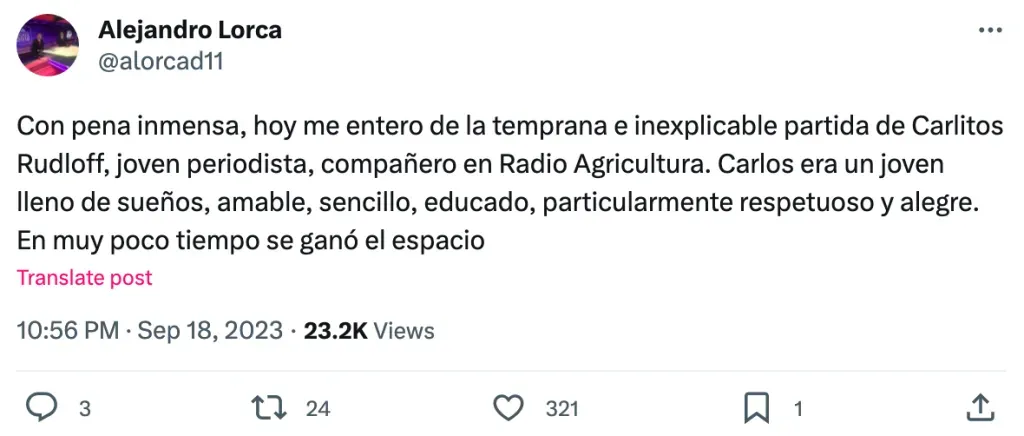
Task: Open the 10:56 PM timestamp
Action: (68, 330)
